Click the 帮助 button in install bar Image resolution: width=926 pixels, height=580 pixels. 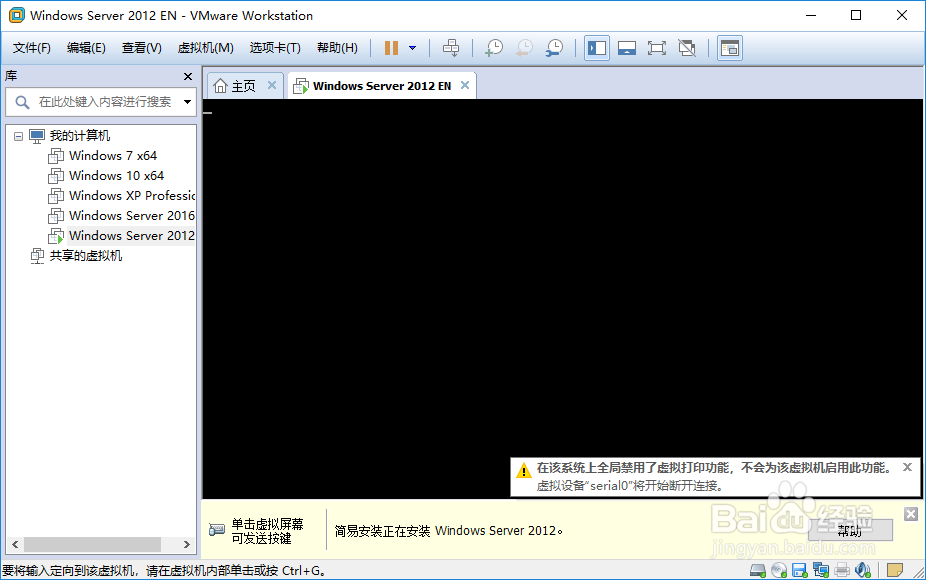(x=850, y=530)
